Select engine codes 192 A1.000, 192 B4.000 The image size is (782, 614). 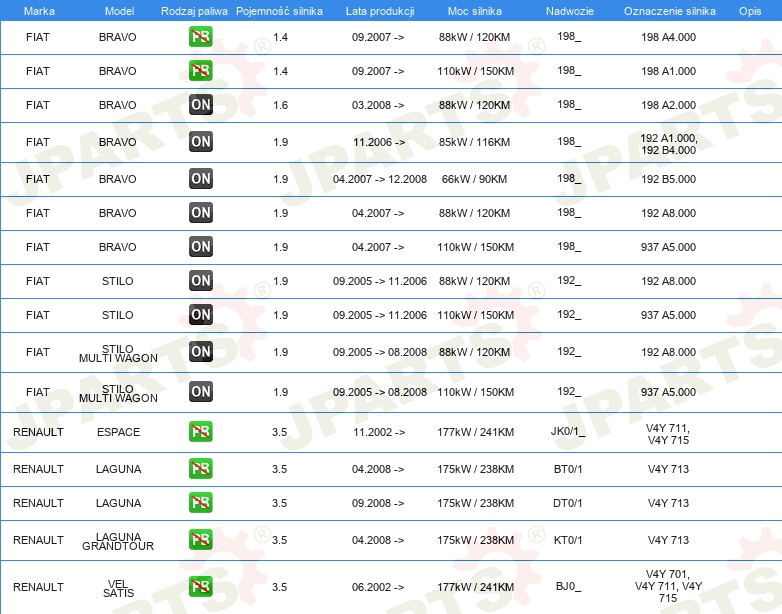click(x=668, y=144)
